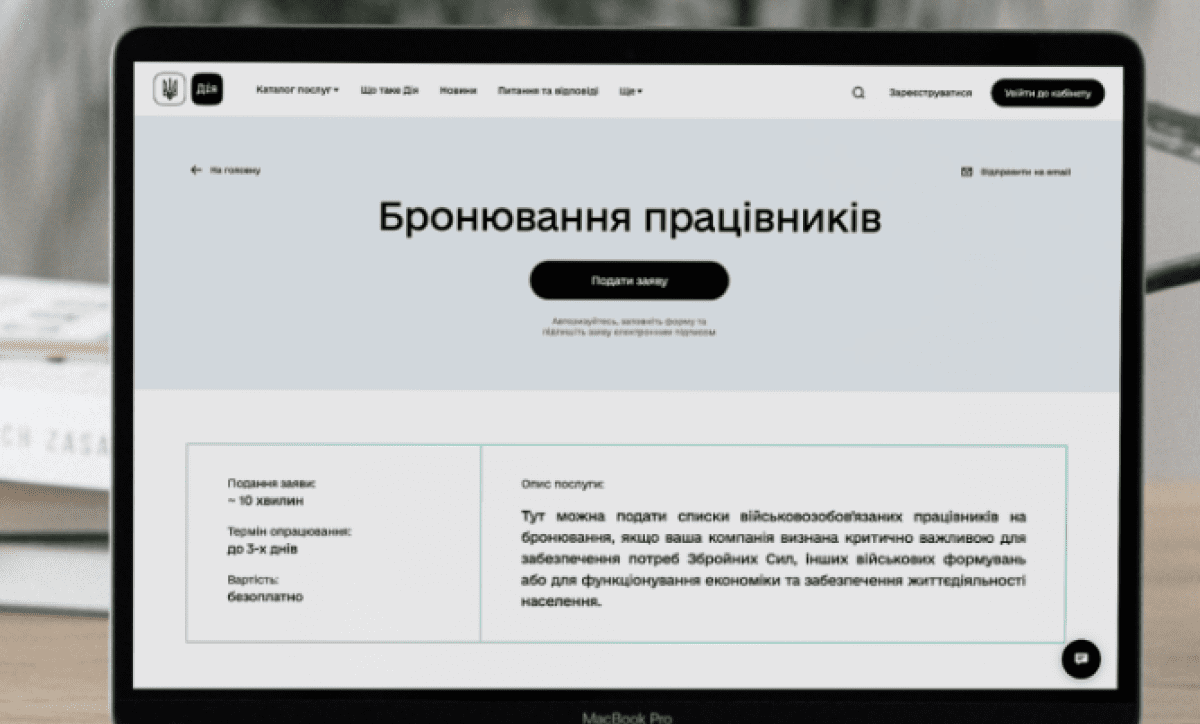Open the chat support bubble
1200x724 pixels.
click(1080, 658)
